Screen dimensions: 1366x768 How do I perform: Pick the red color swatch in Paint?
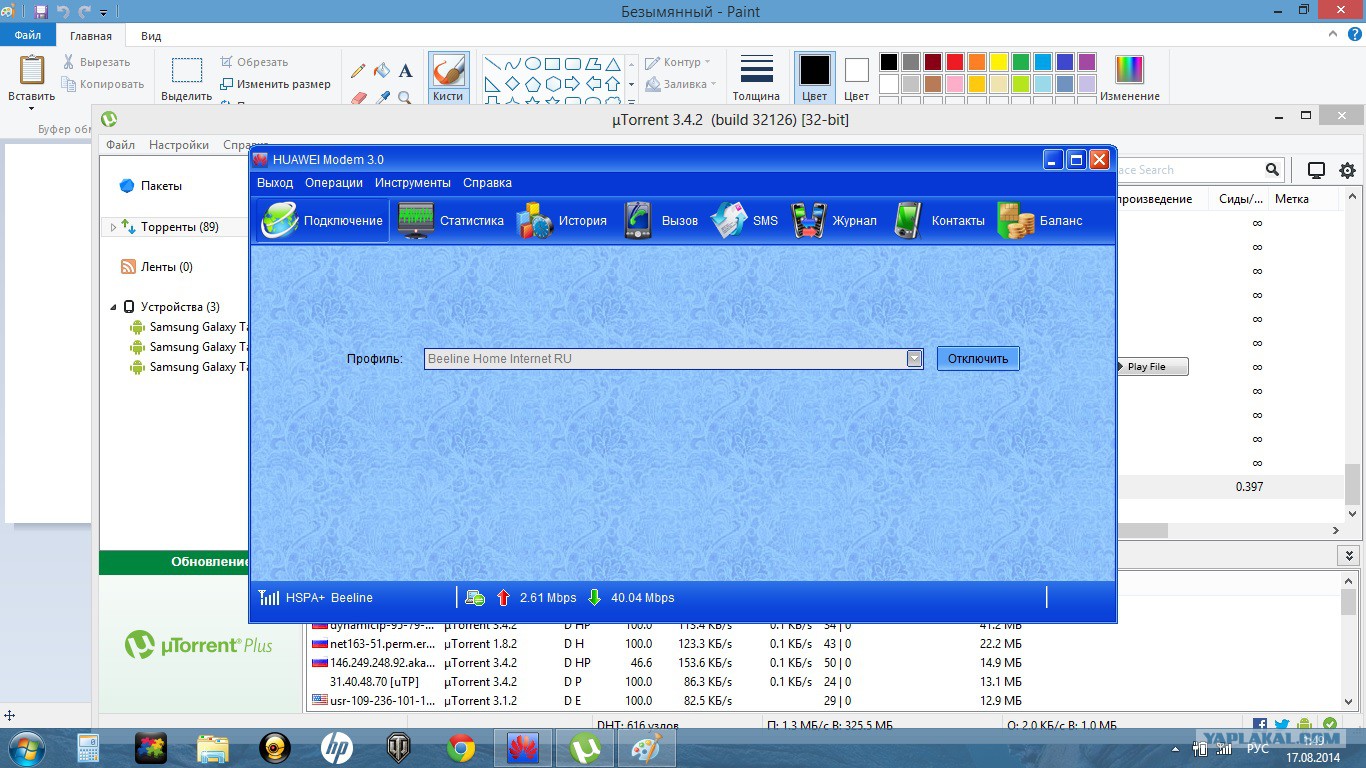(955, 62)
